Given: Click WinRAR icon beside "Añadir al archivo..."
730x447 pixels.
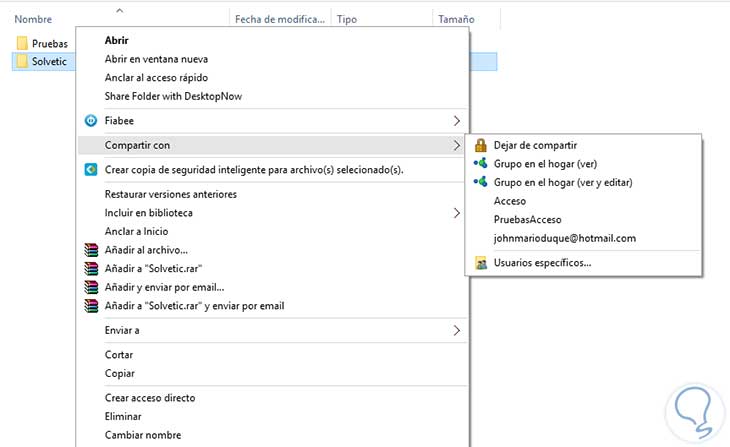Looking at the screenshot, I should [92, 250].
